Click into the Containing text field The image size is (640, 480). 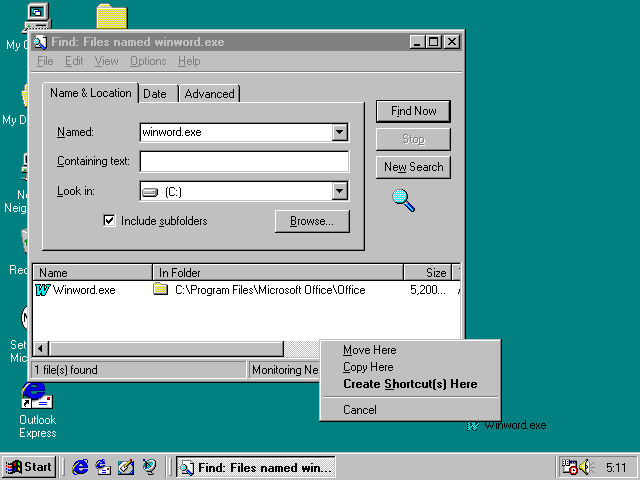[x=244, y=162]
